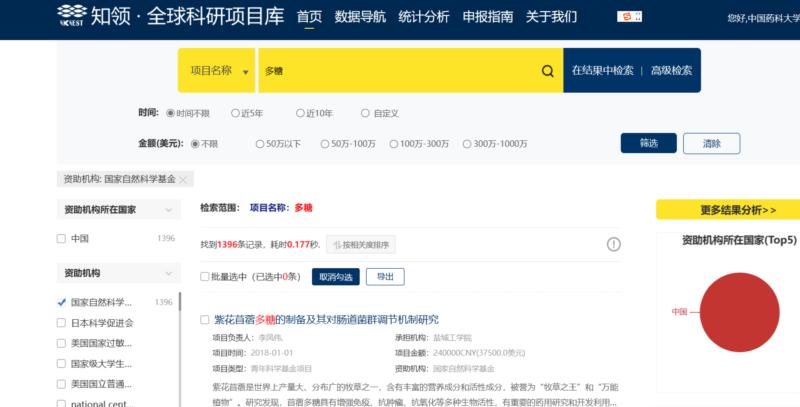Check the 紫花苜蓿多糖 project result

pyautogui.click(x=205, y=320)
